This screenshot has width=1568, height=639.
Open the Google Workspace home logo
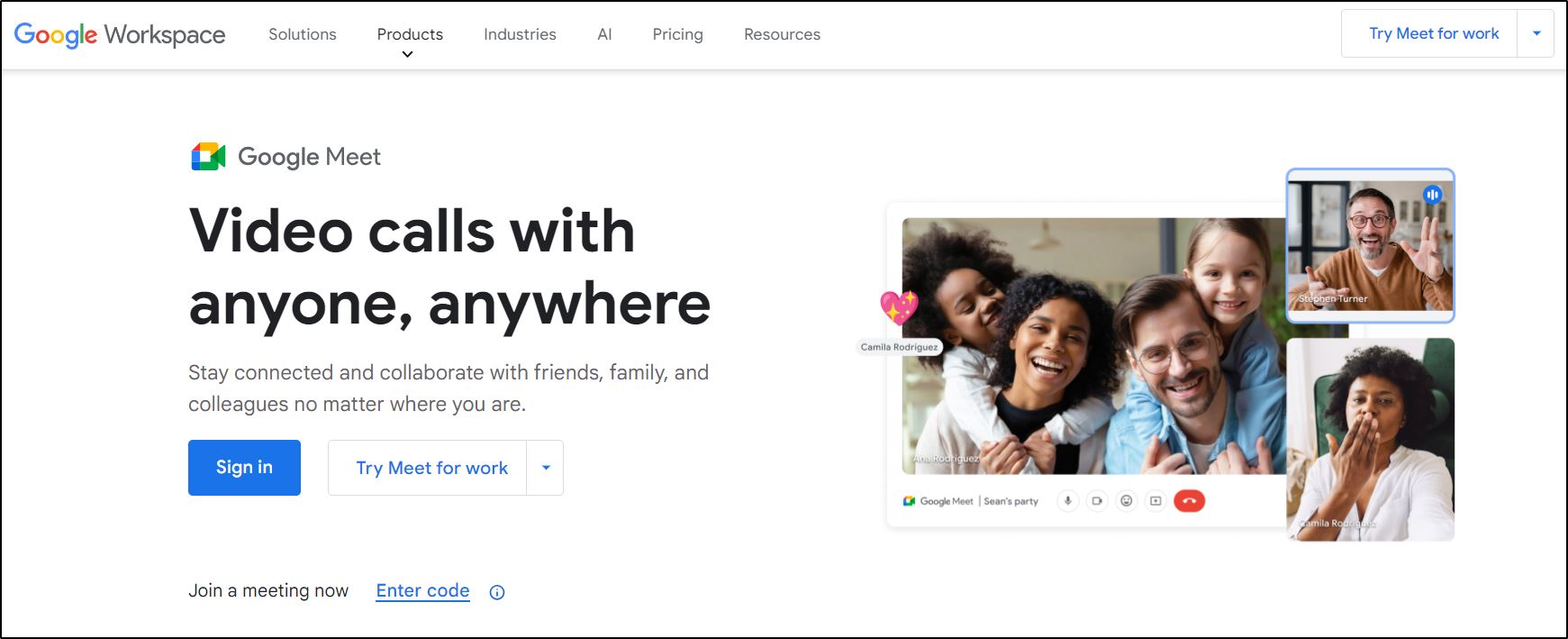click(120, 34)
